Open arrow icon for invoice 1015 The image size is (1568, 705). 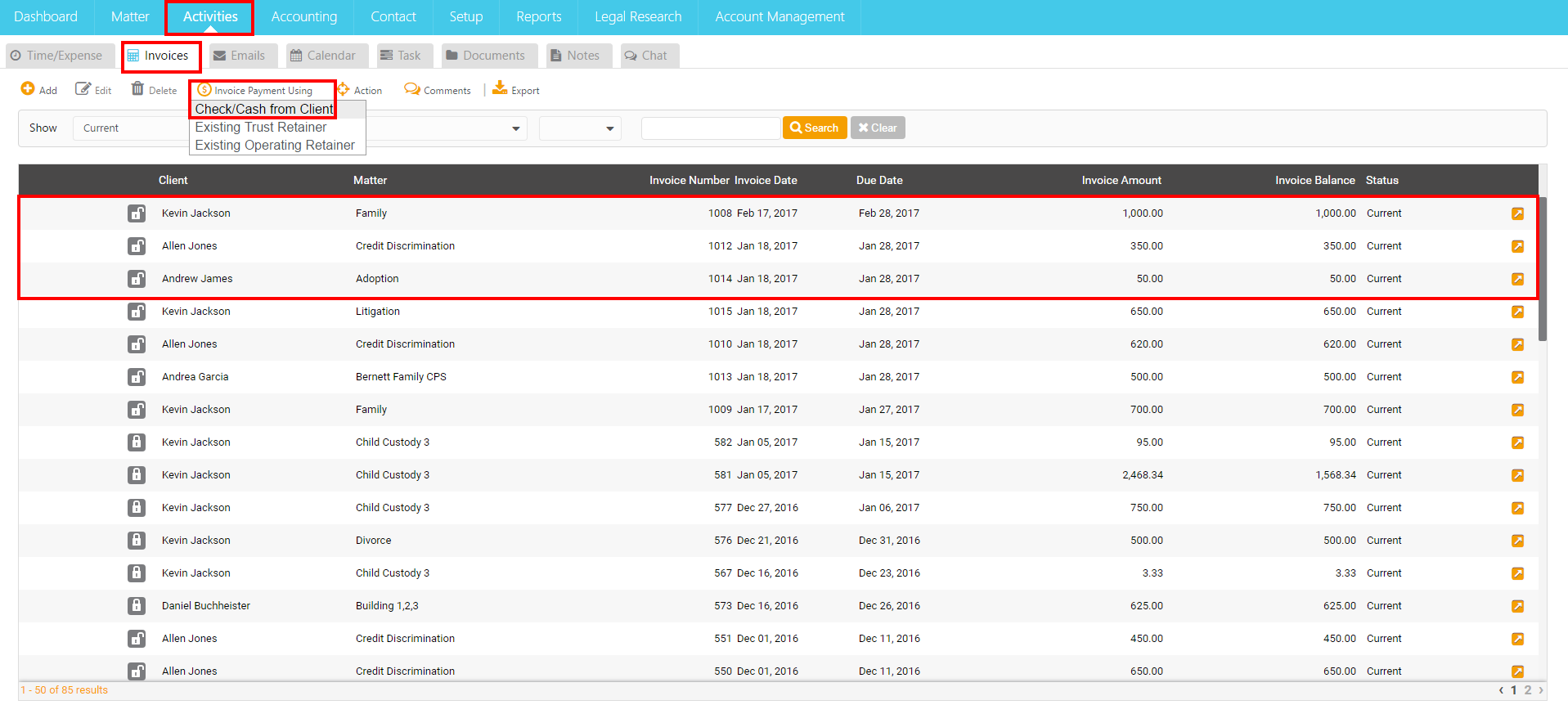(1517, 312)
